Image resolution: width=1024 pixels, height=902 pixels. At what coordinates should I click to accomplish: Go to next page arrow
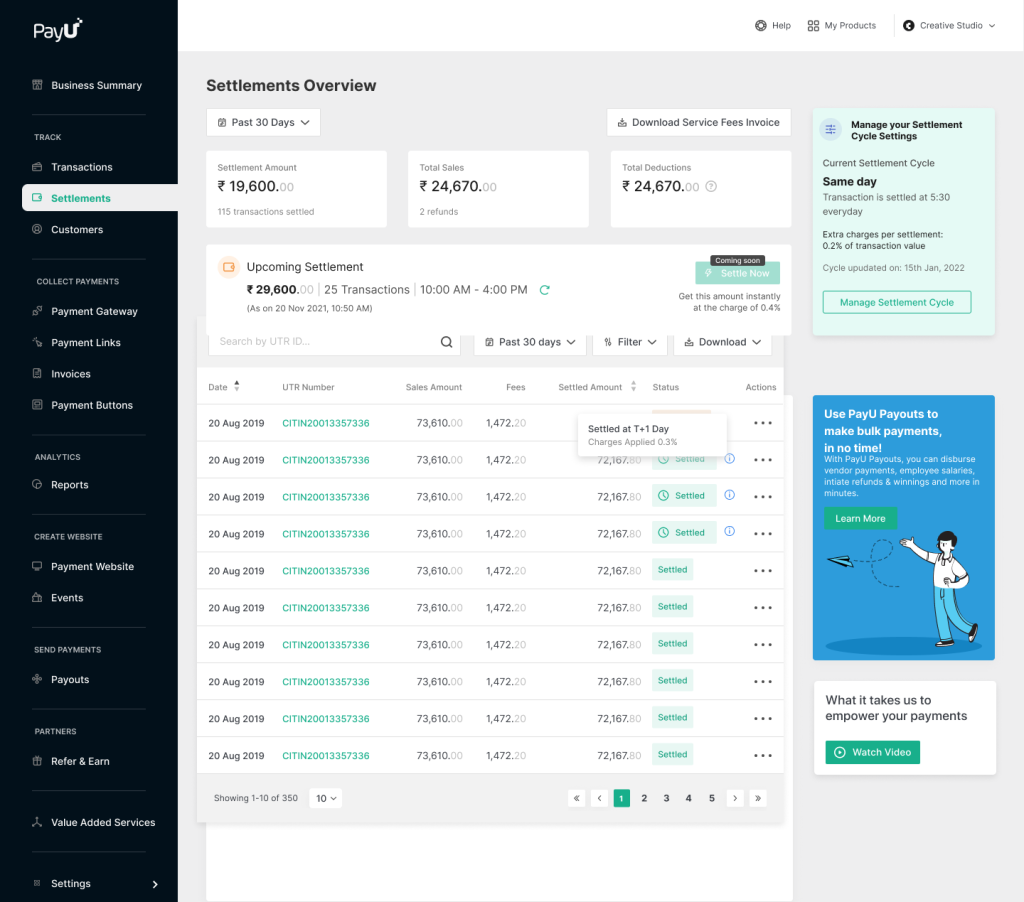click(735, 799)
